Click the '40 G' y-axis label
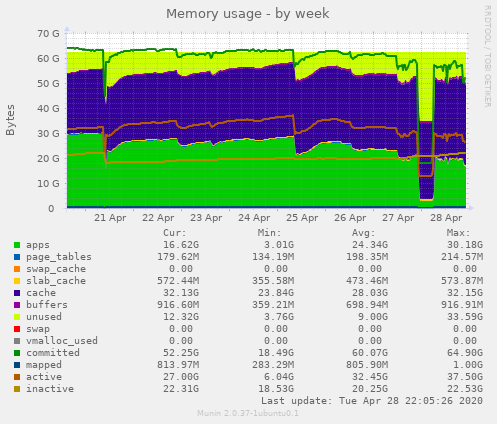This screenshot has width=497, height=424. point(48,109)
